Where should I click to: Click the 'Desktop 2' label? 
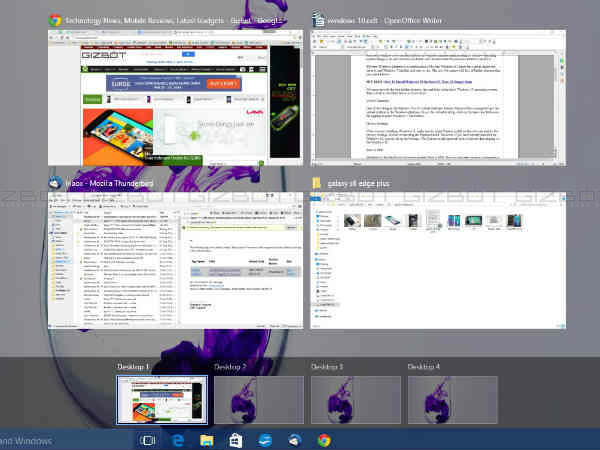click(230, 367)
